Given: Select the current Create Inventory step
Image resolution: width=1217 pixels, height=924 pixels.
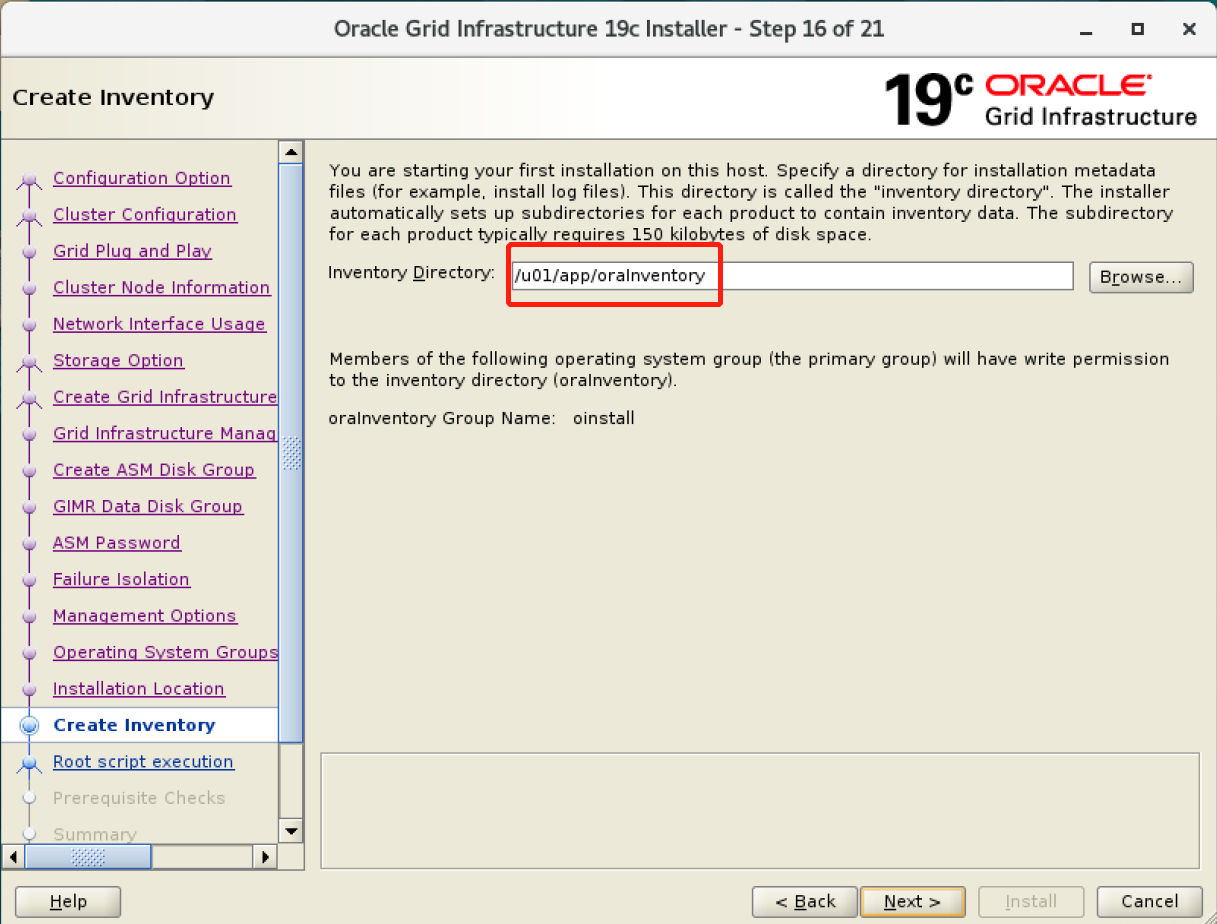Looking at the screenshot, I should point(134,726).
